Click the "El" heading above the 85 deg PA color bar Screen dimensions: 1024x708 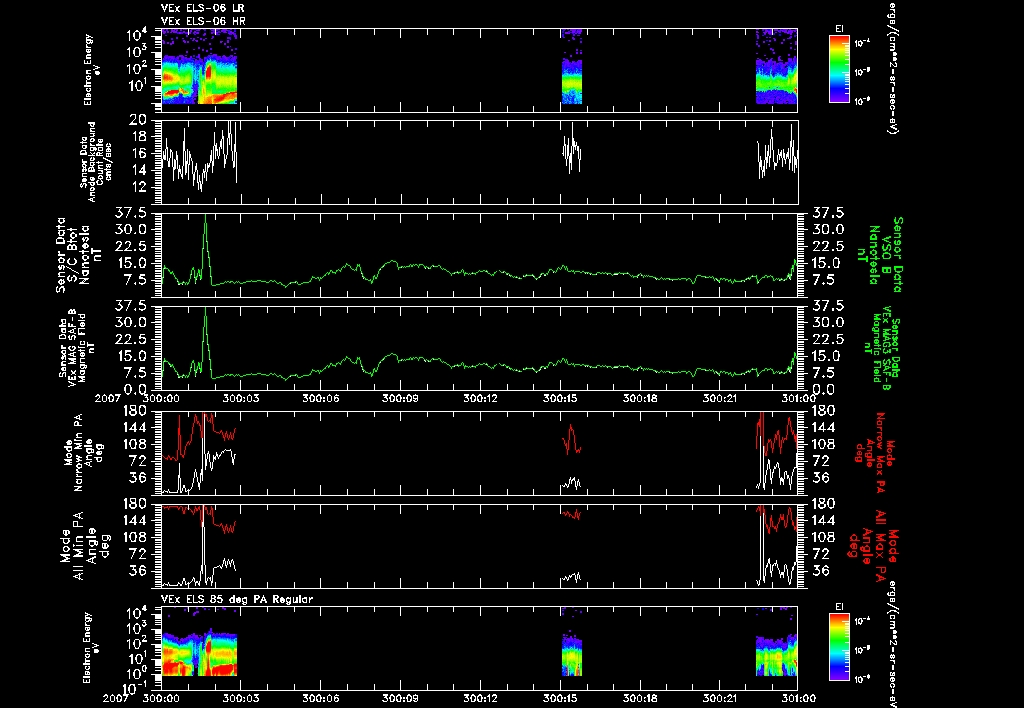[839, 607]
